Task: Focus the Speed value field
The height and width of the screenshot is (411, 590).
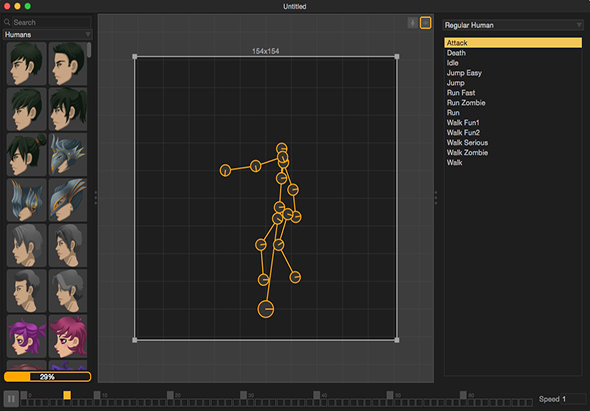Action: click(x=573, y=399)
